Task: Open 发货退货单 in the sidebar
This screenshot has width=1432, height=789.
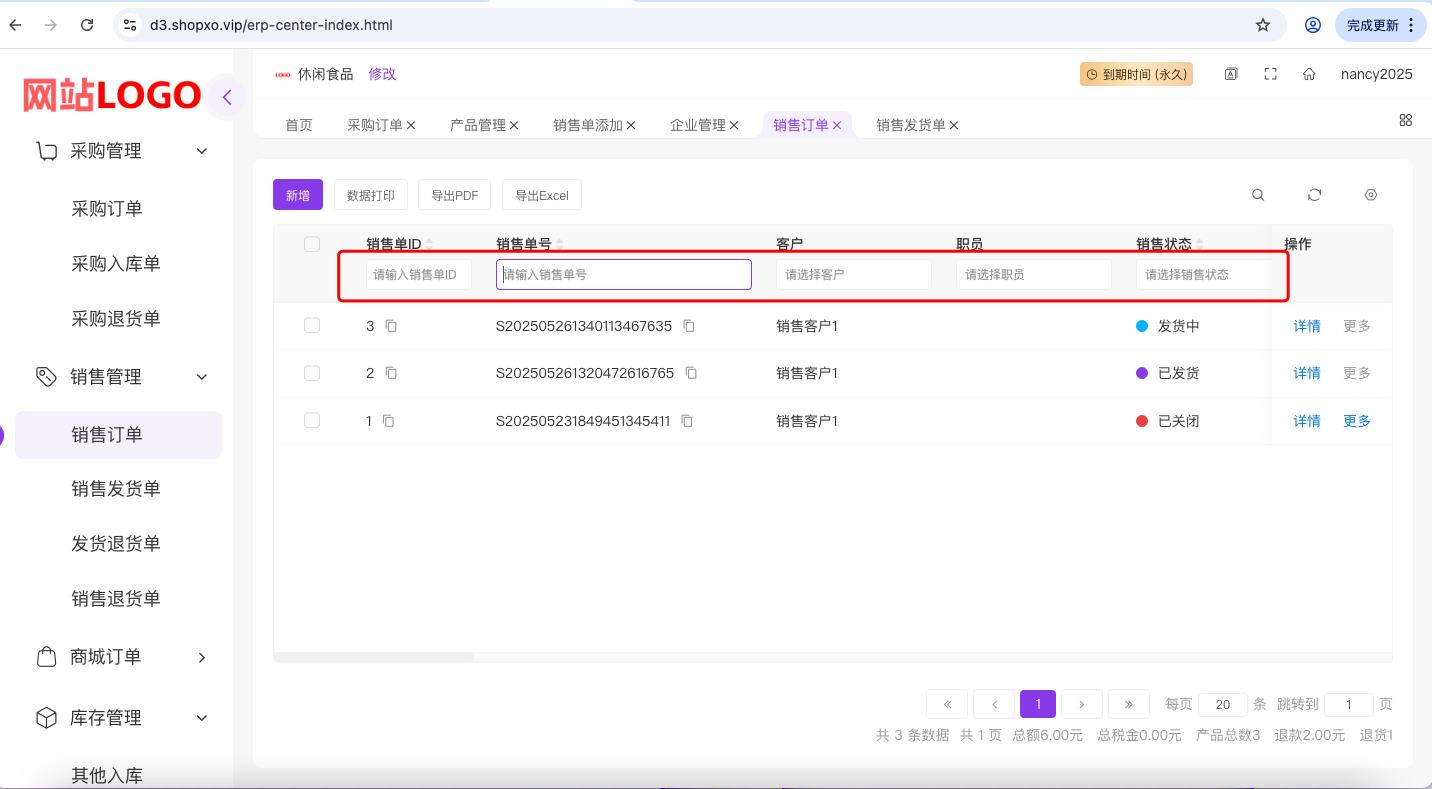Action: (x=116, y=544)
